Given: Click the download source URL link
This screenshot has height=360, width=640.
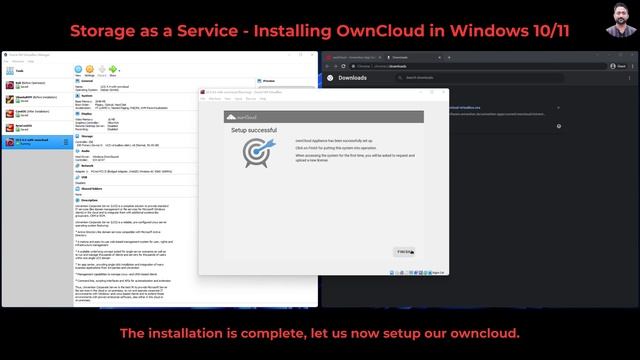Looking at the screenshot, I should coord(497,114).
